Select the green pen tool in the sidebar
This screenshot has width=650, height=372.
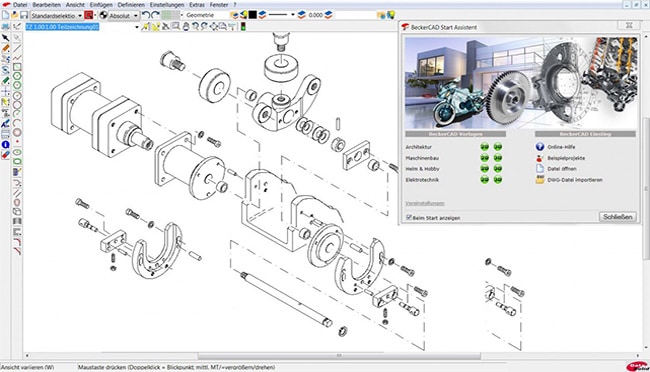point(5,81)
